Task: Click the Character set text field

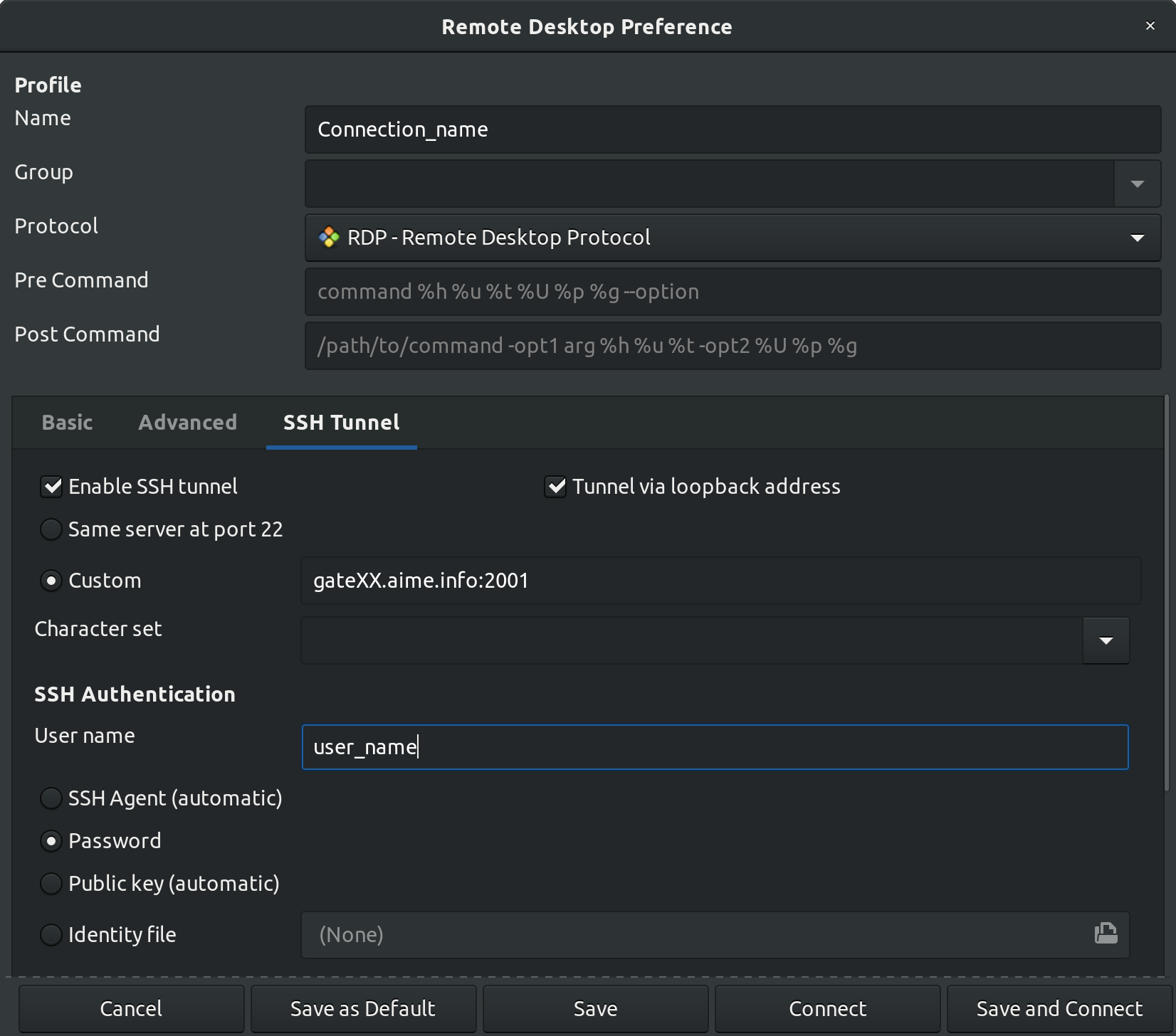Action: coord(692,640)
